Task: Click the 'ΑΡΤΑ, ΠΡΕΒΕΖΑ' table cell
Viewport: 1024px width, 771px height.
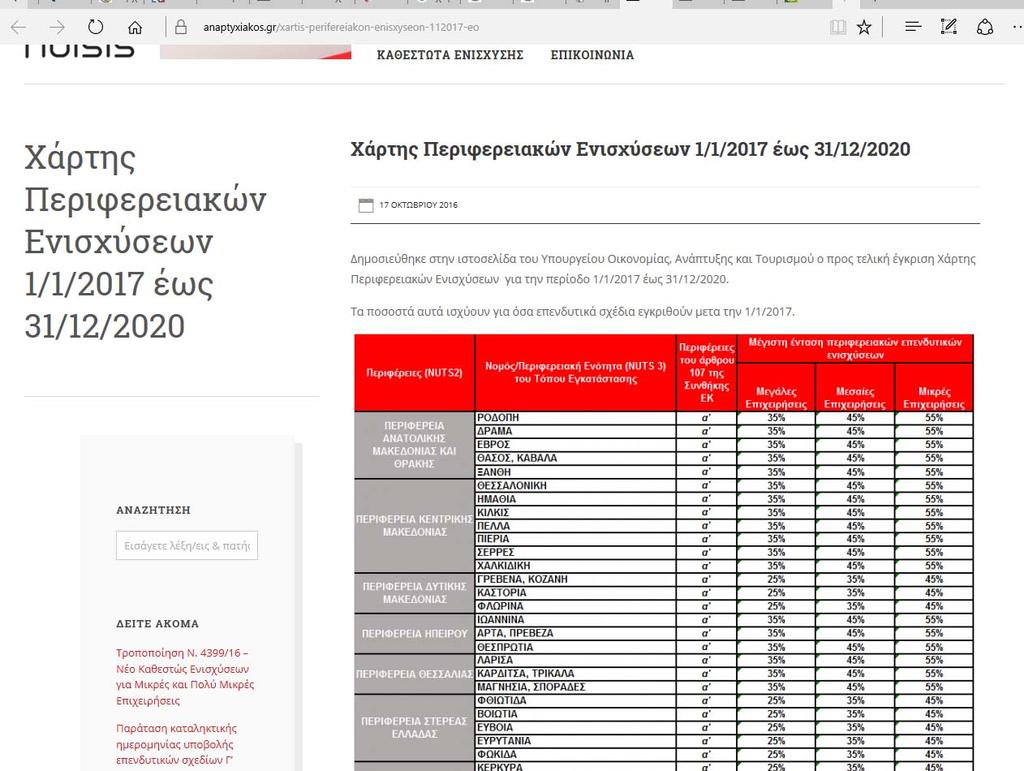Action: coord(575,633)
